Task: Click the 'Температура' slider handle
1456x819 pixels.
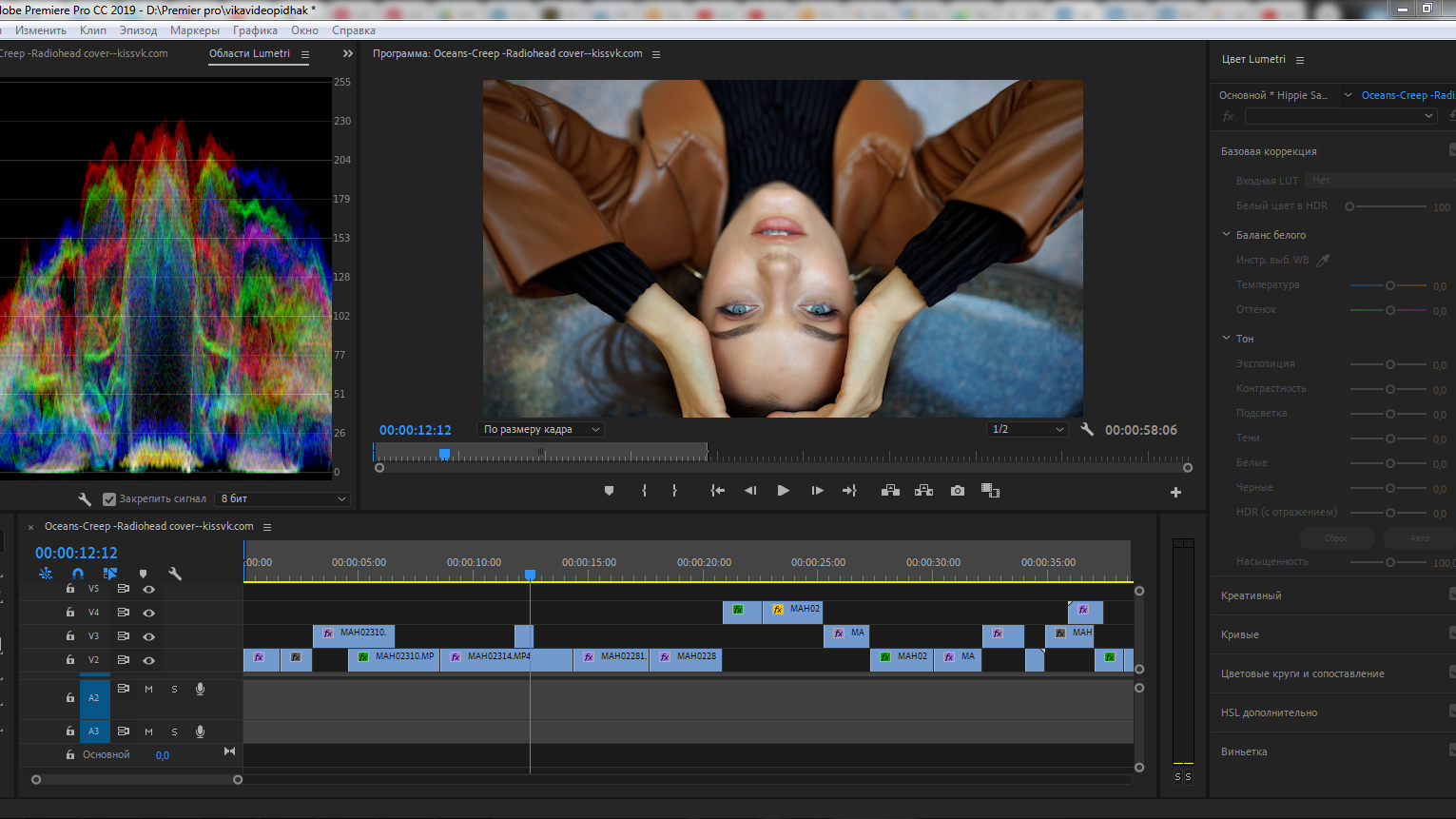Action: click(x=1390, y=285)
